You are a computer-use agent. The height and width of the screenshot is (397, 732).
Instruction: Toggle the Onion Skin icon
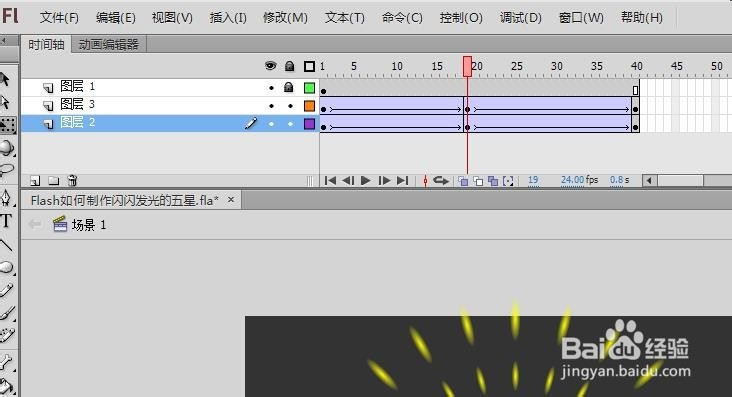pos(463,181)
